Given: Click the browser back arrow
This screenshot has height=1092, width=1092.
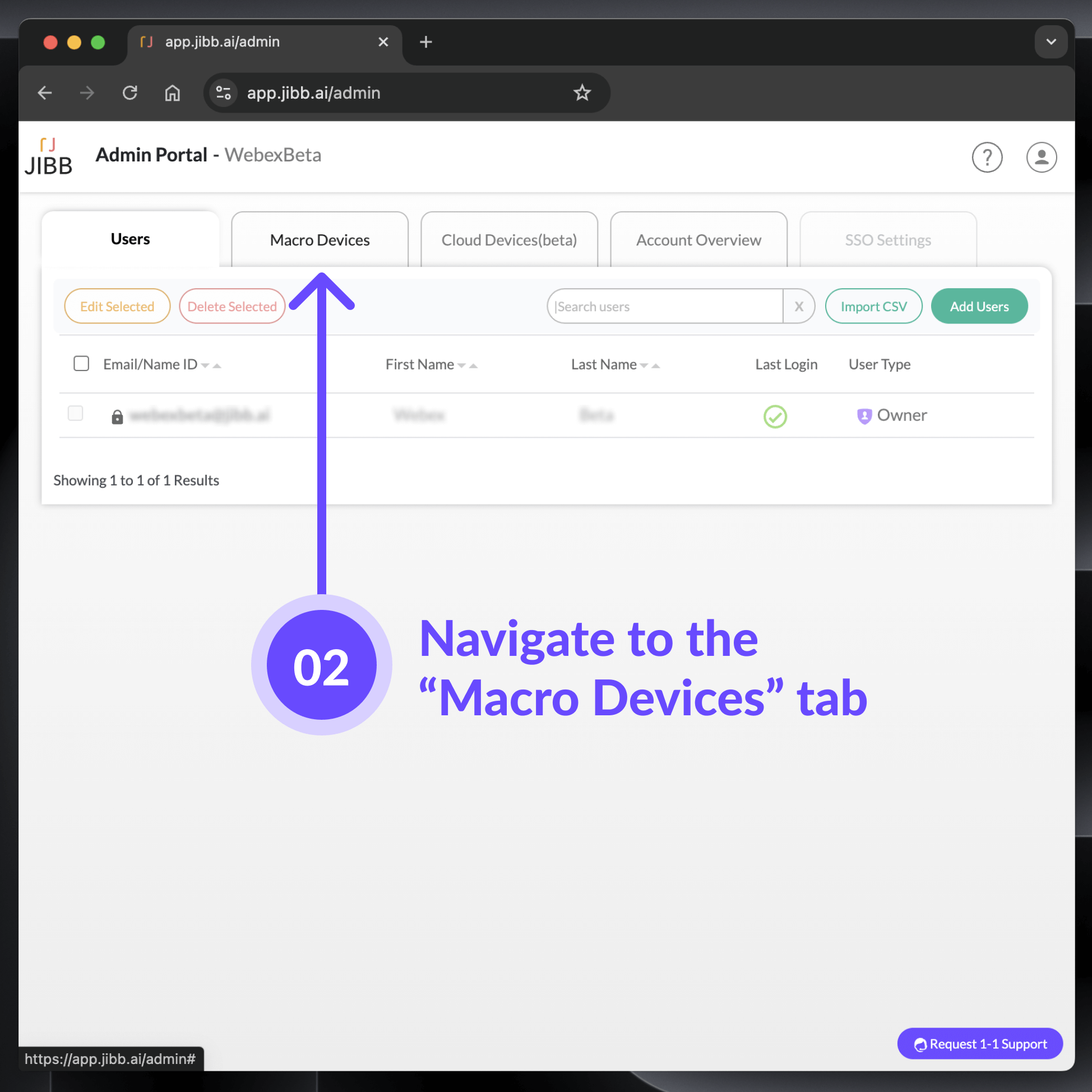Looking at the screenshot, I should tap(45, 92).
